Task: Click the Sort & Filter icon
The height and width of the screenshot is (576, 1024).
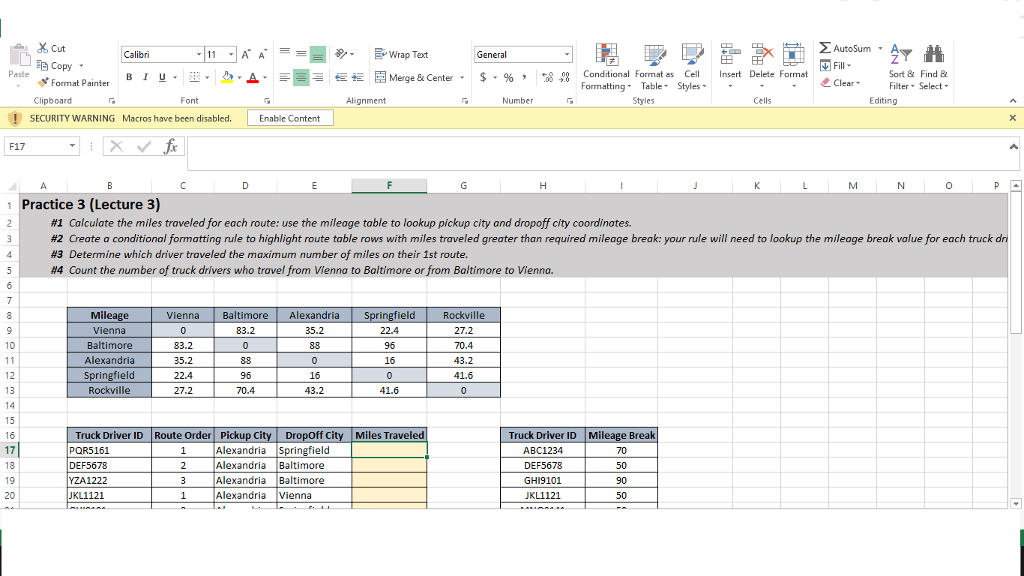Action: [x=901, y=55]
